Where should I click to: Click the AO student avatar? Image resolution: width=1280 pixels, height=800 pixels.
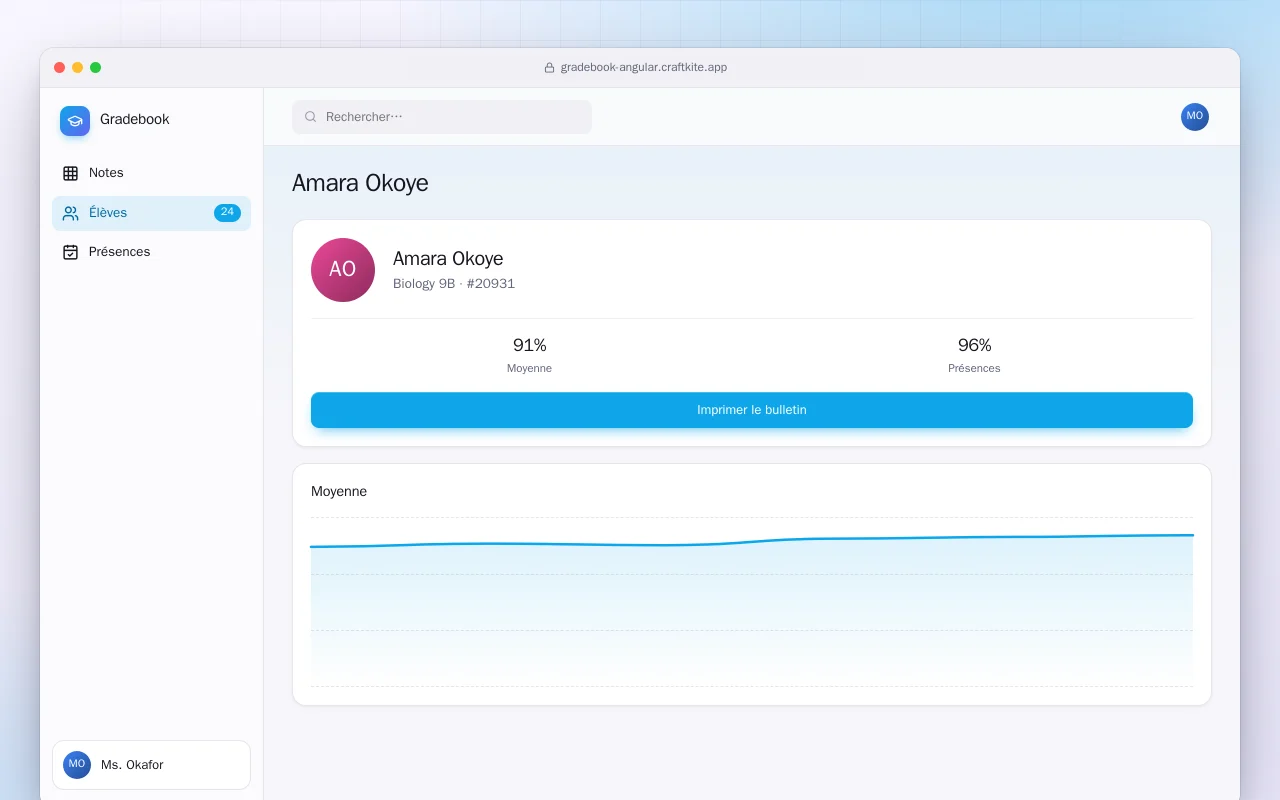point(343,270)
